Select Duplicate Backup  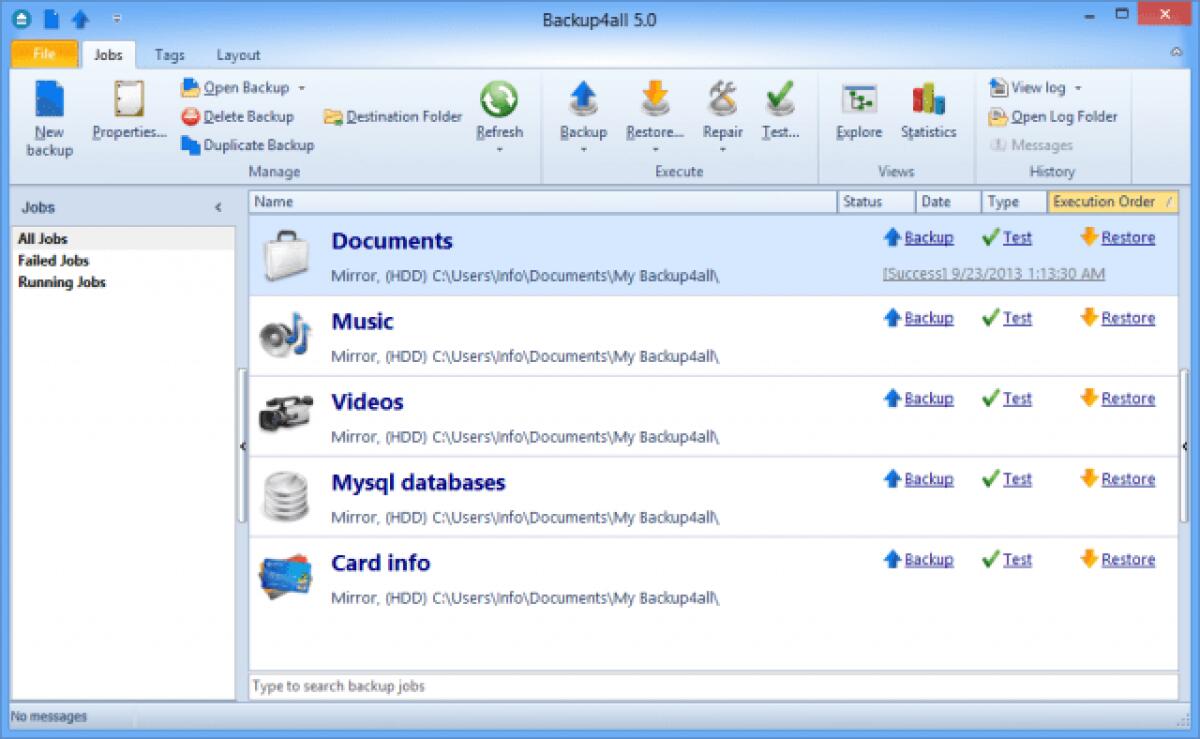point(247,145)
